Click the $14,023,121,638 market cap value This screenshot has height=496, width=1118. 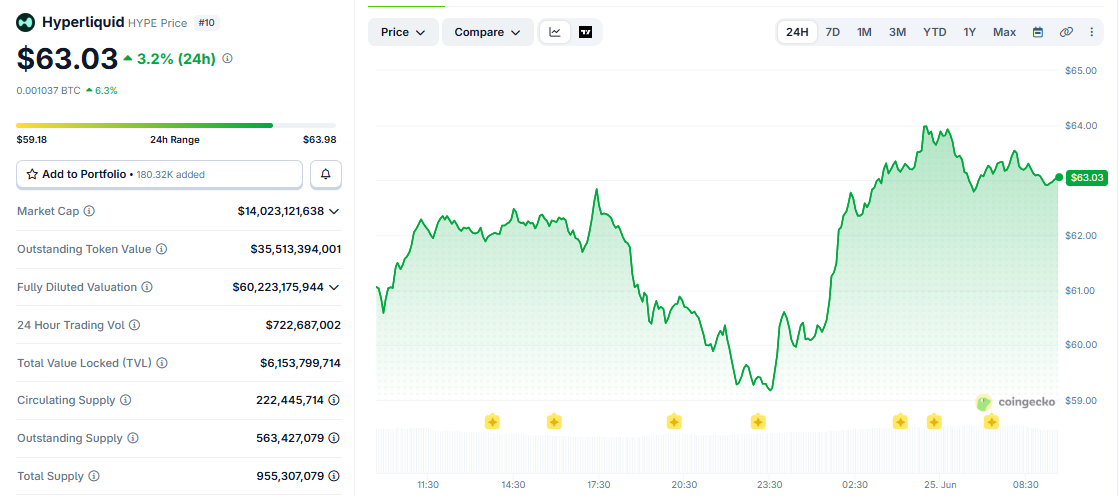(281, 212)
